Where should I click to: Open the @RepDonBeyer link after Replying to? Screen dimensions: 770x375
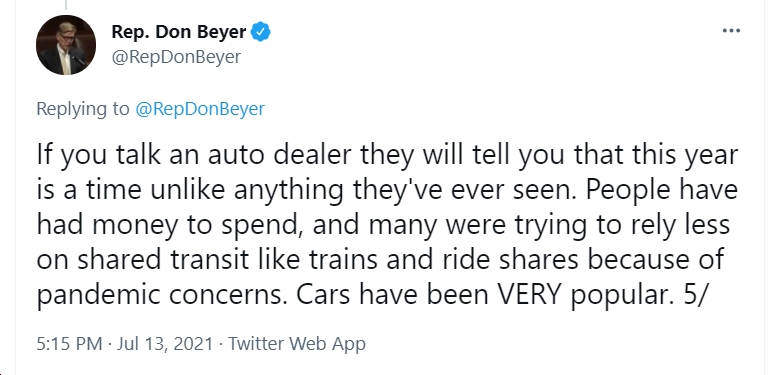click(x=200, y=108)
